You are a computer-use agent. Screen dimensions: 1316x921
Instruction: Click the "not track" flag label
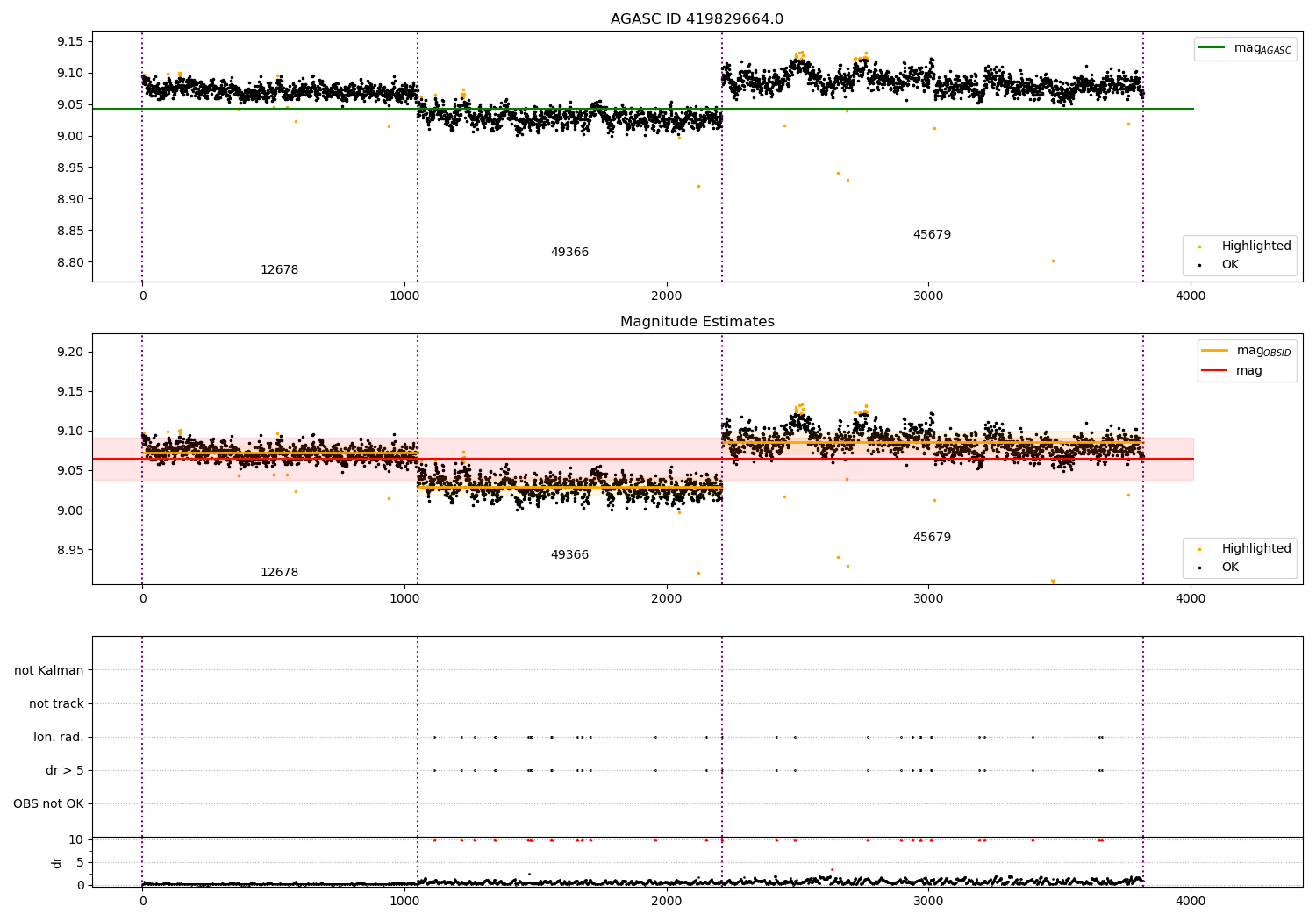pyautogui.click(x=56, y=704)
